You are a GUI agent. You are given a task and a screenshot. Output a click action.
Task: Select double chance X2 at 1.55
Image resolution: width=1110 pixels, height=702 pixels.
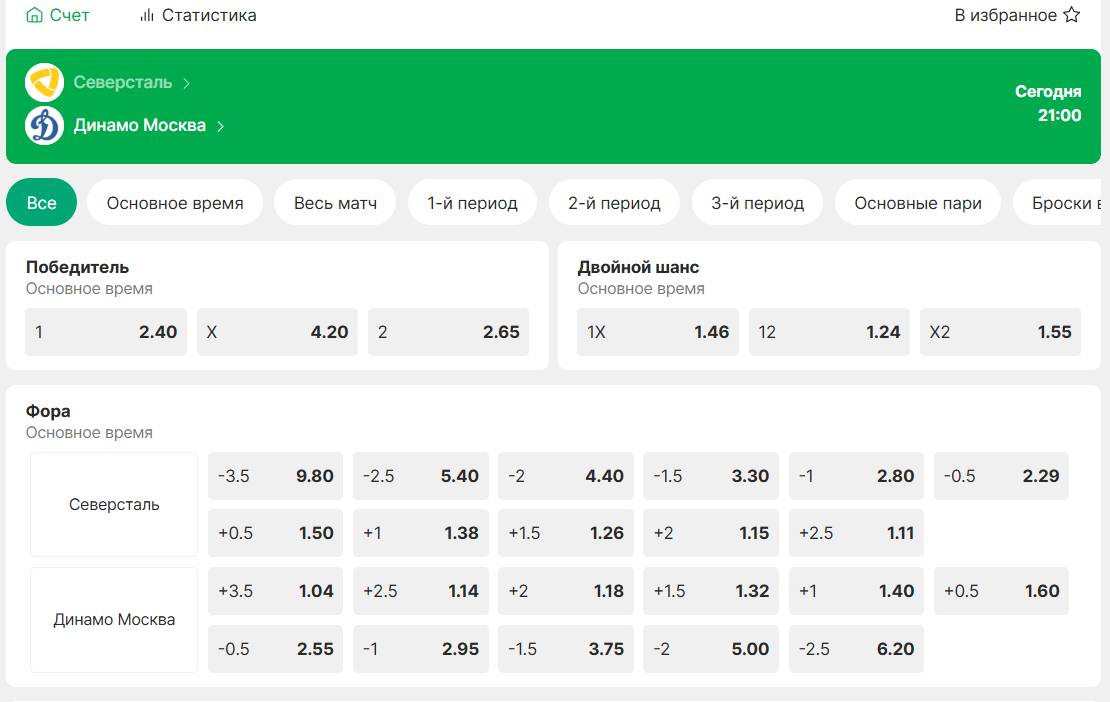click(x=1000, y=332)
